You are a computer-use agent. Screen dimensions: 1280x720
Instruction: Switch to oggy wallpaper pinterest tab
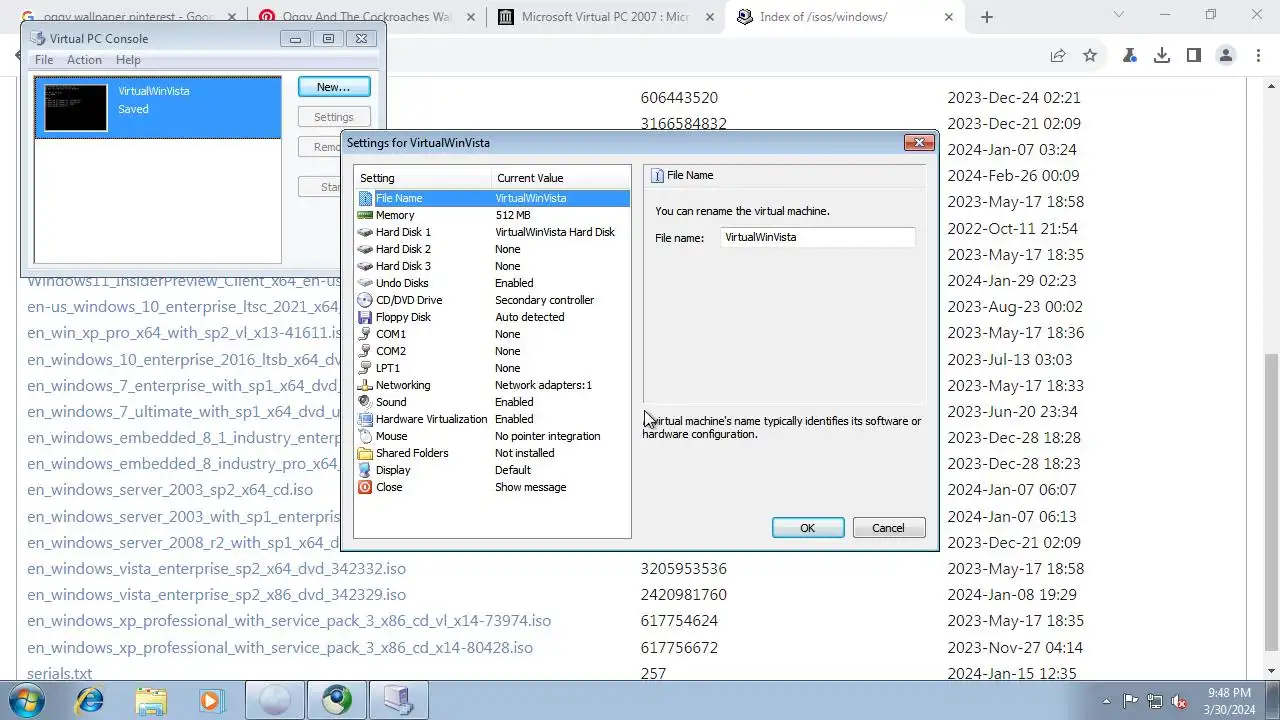pyautogui.click(x=130, y=17)
